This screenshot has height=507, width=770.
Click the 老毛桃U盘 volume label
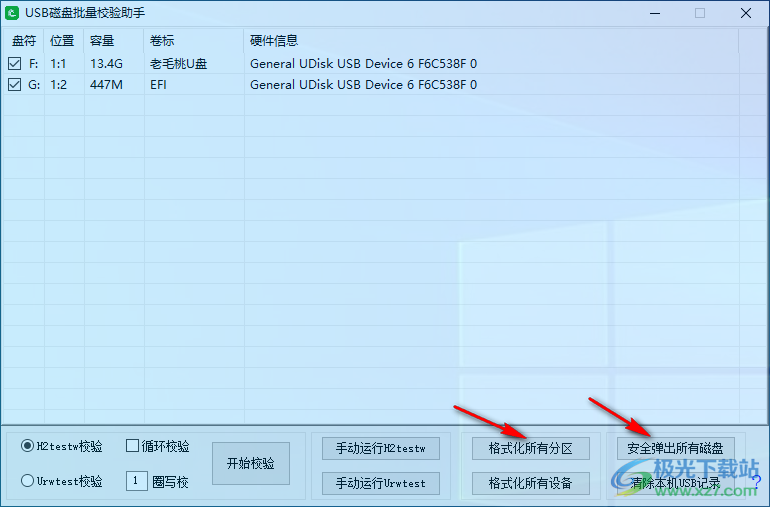(179, 63)
